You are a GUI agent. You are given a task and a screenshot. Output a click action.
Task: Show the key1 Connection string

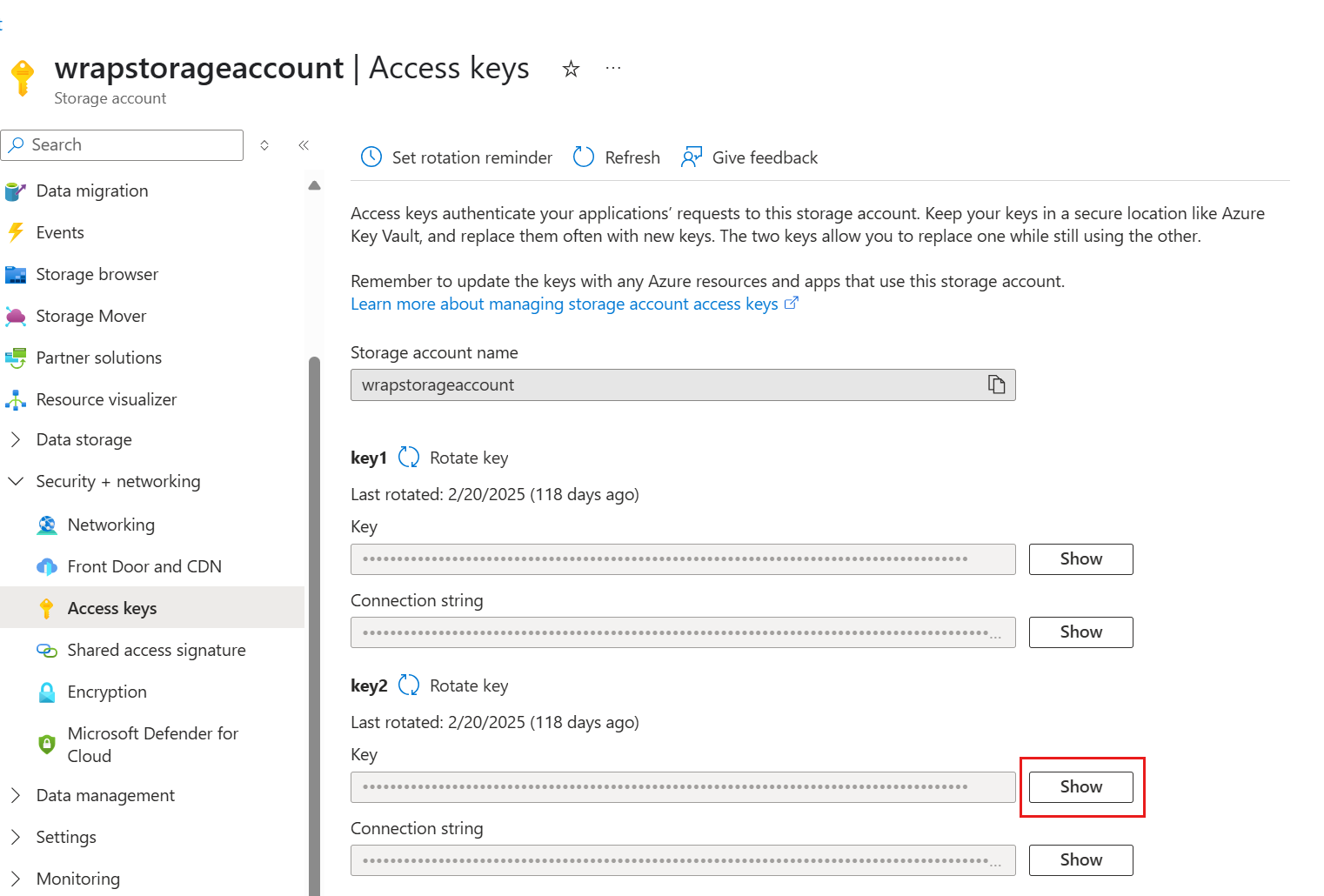(x=1080, y=632)
